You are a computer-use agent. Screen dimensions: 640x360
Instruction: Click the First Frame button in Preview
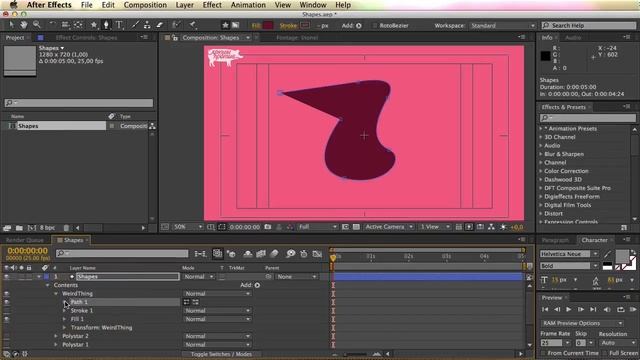point(545,309)
